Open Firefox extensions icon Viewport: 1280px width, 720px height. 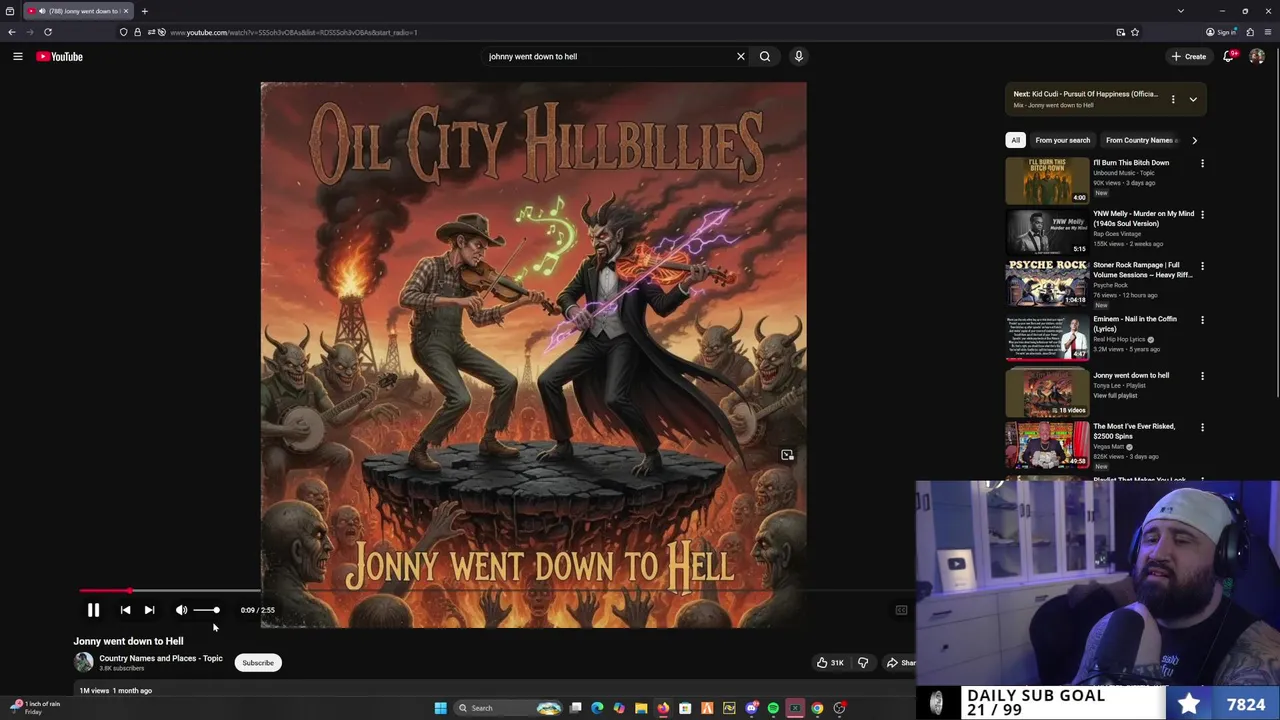point(1250,32)
